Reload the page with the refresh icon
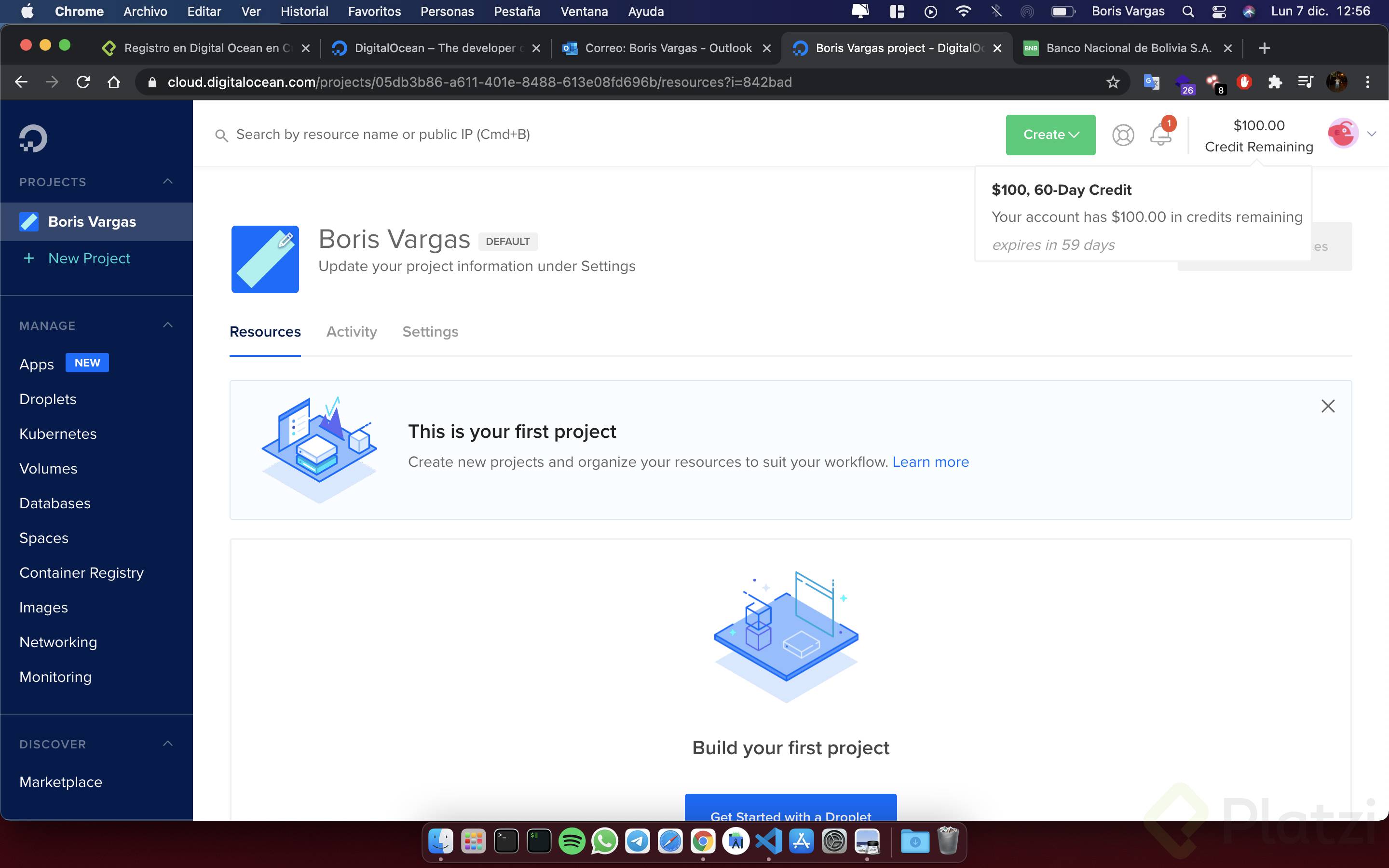The height and width of the screenshot is (868, 1389). (x=83, y=82)
